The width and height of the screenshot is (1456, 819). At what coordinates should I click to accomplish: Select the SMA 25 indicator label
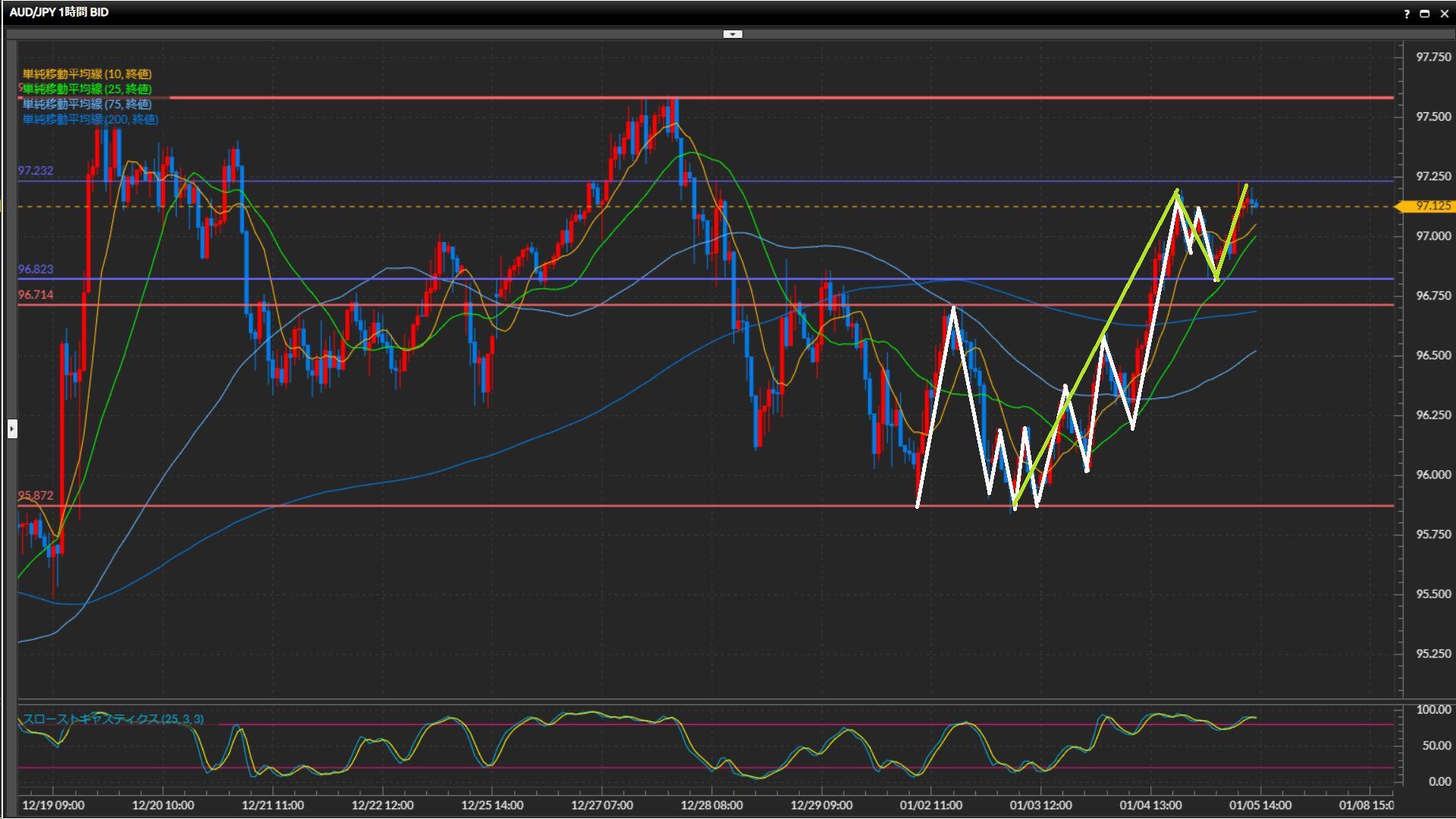[x=86, y=89]
